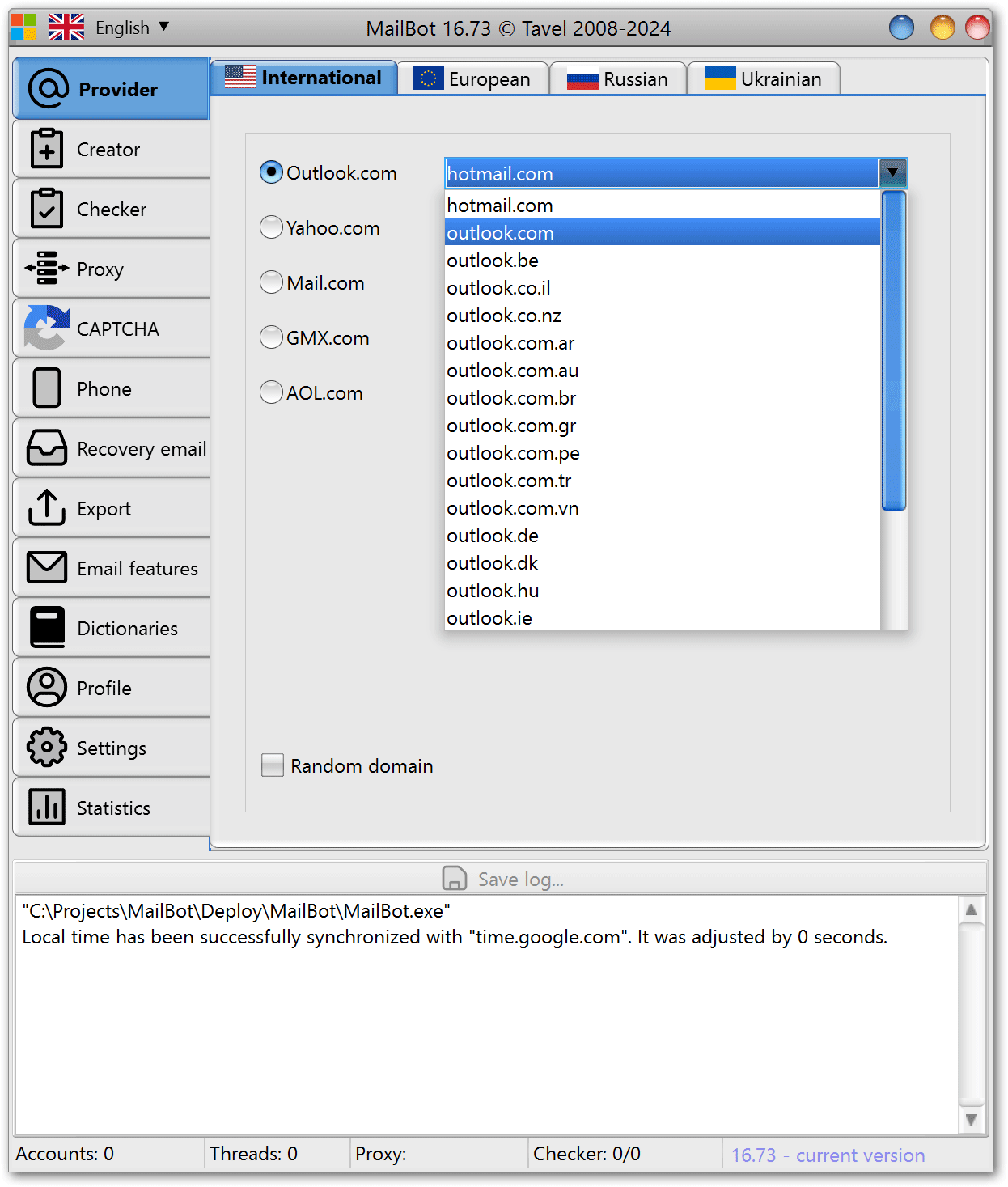1008x1187 pixels.
Task: Select the GMX.com radio button
Action: (271, 337)
